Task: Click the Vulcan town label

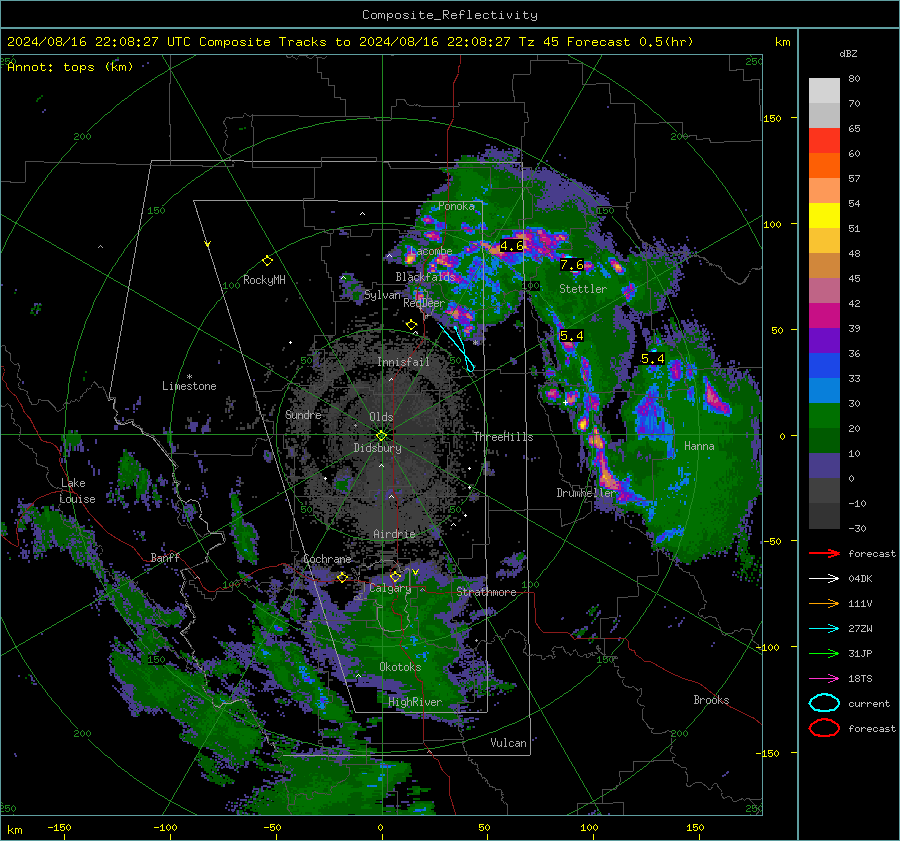Action: click(509, 743)
